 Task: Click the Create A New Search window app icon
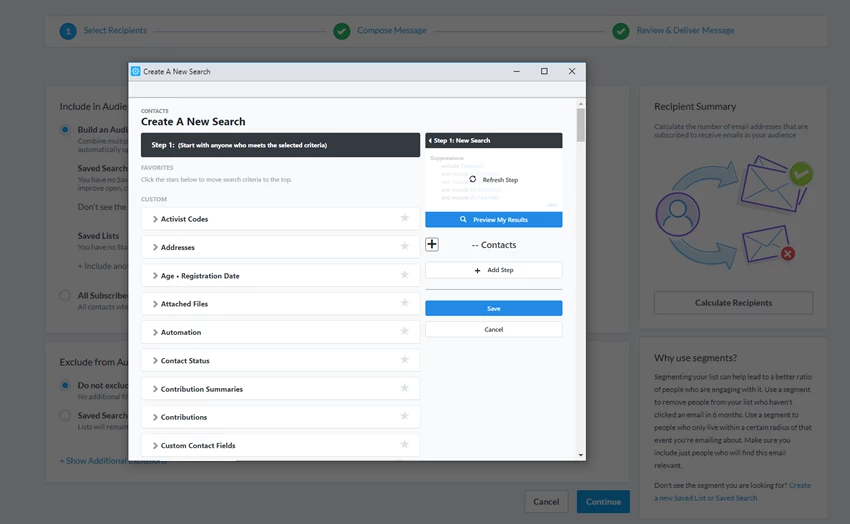(136, 72)
